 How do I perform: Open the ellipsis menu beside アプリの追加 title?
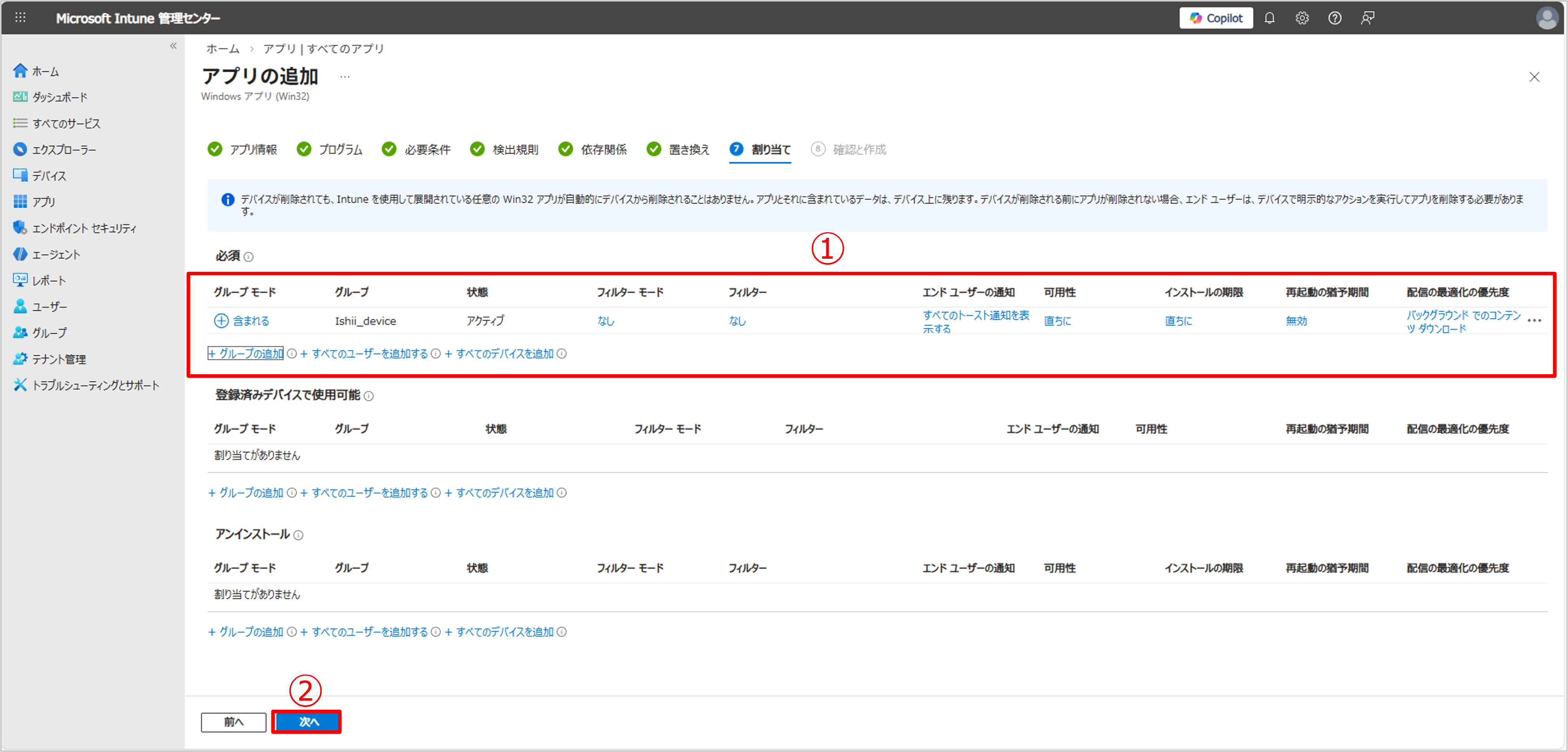[x=344, y=77]
